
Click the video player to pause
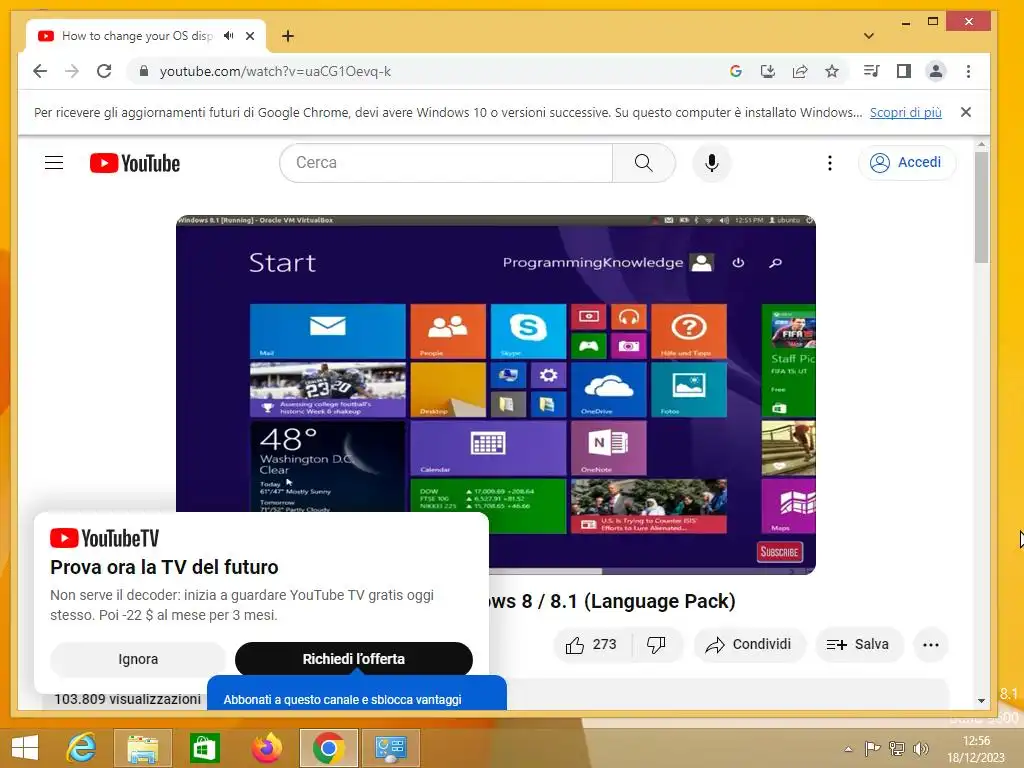(496, 394)
